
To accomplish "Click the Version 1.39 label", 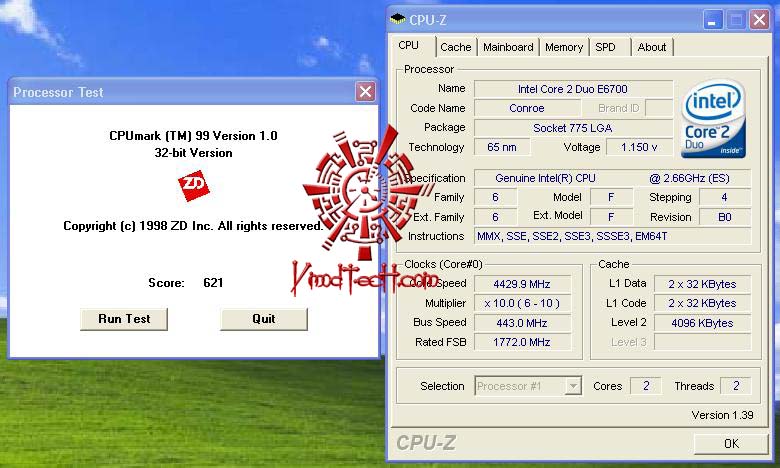I will 722,415.
